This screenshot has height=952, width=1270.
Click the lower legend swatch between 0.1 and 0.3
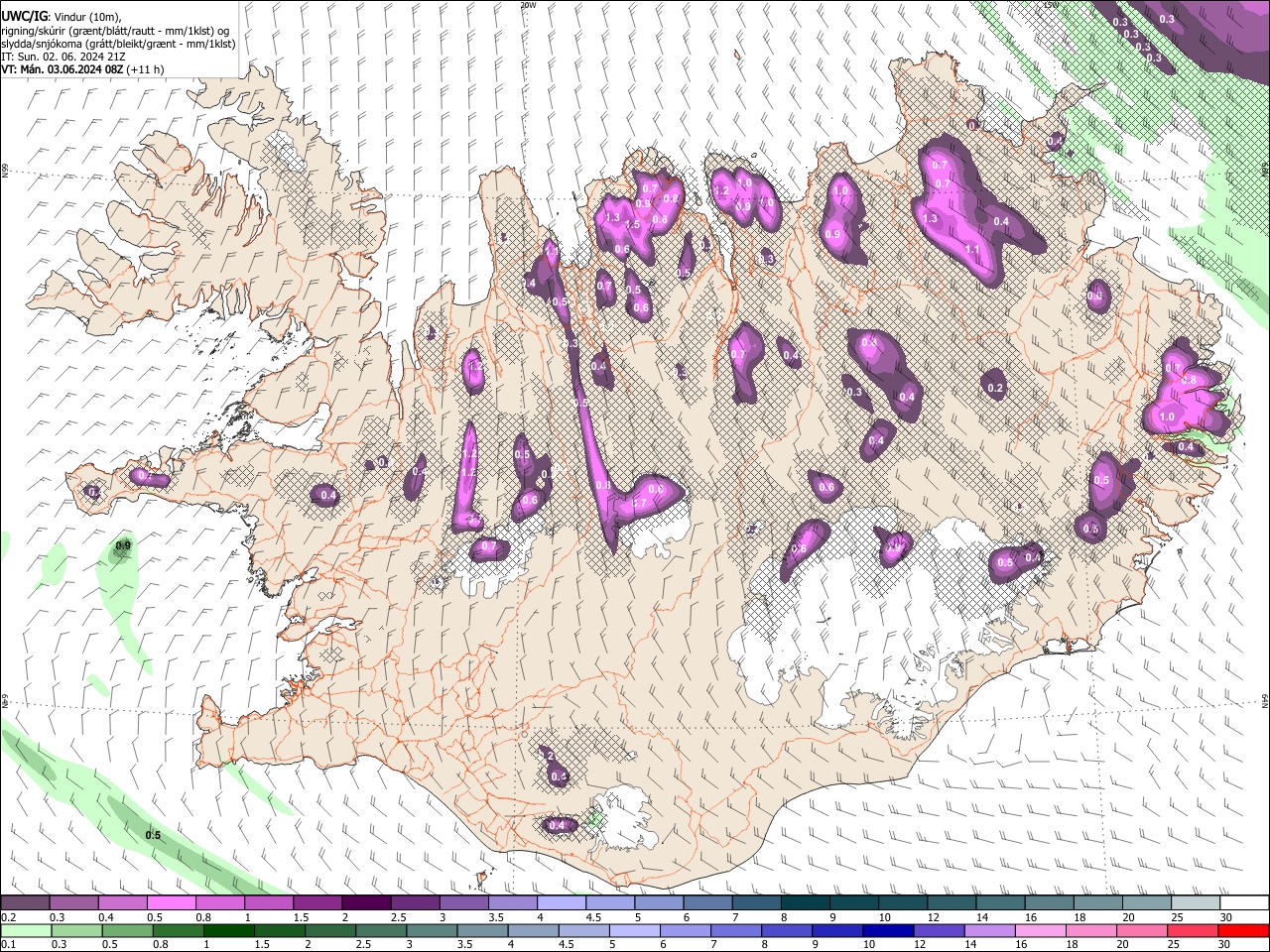(25, 930)
